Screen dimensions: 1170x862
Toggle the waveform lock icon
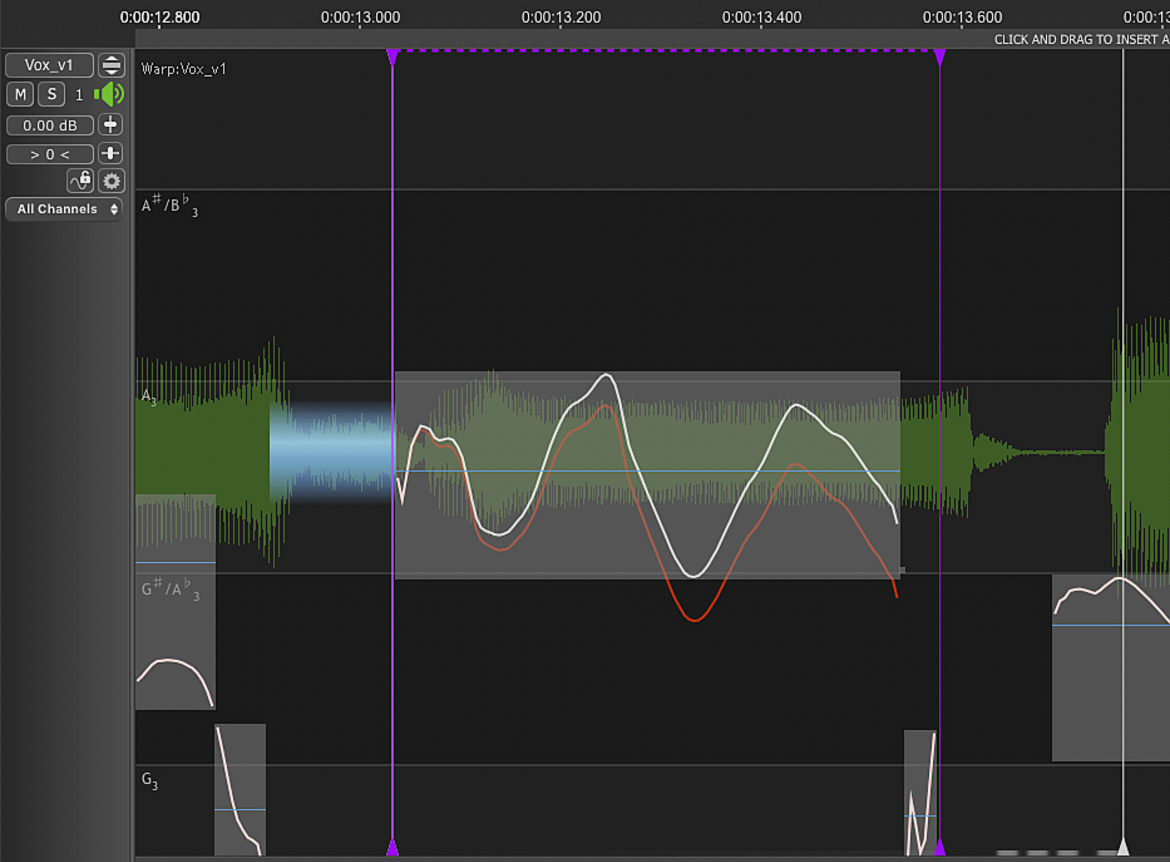pyautogui.click(x=81, y=180)
